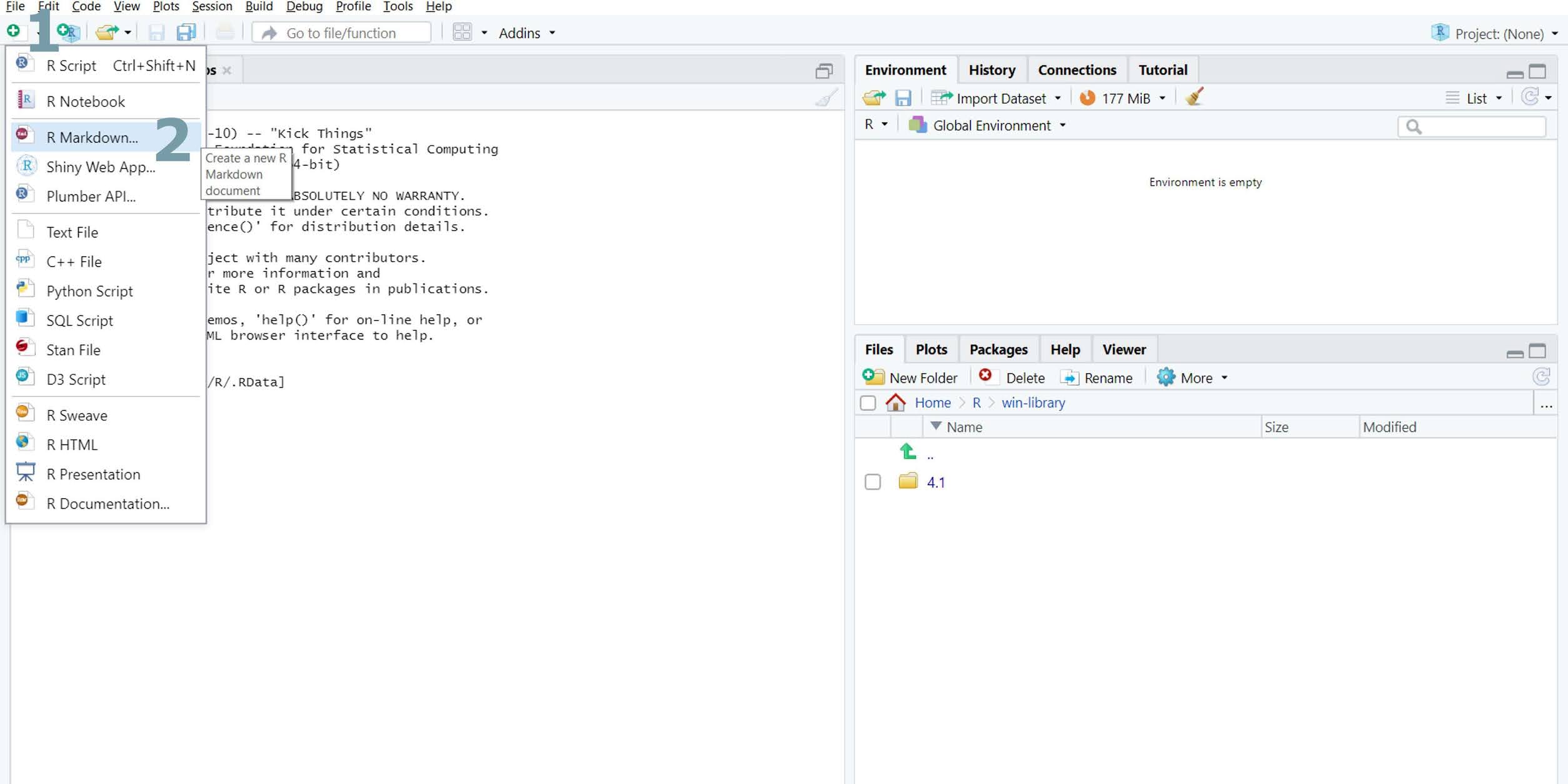Click the Go to file/function field
This screenshot has height=784, width=1568.
tap(341, 33)
